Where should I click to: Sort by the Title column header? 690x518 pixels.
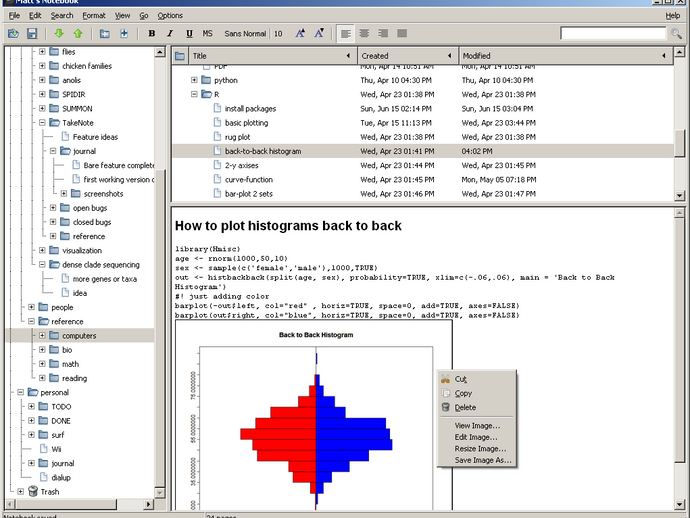pos(272,56)
